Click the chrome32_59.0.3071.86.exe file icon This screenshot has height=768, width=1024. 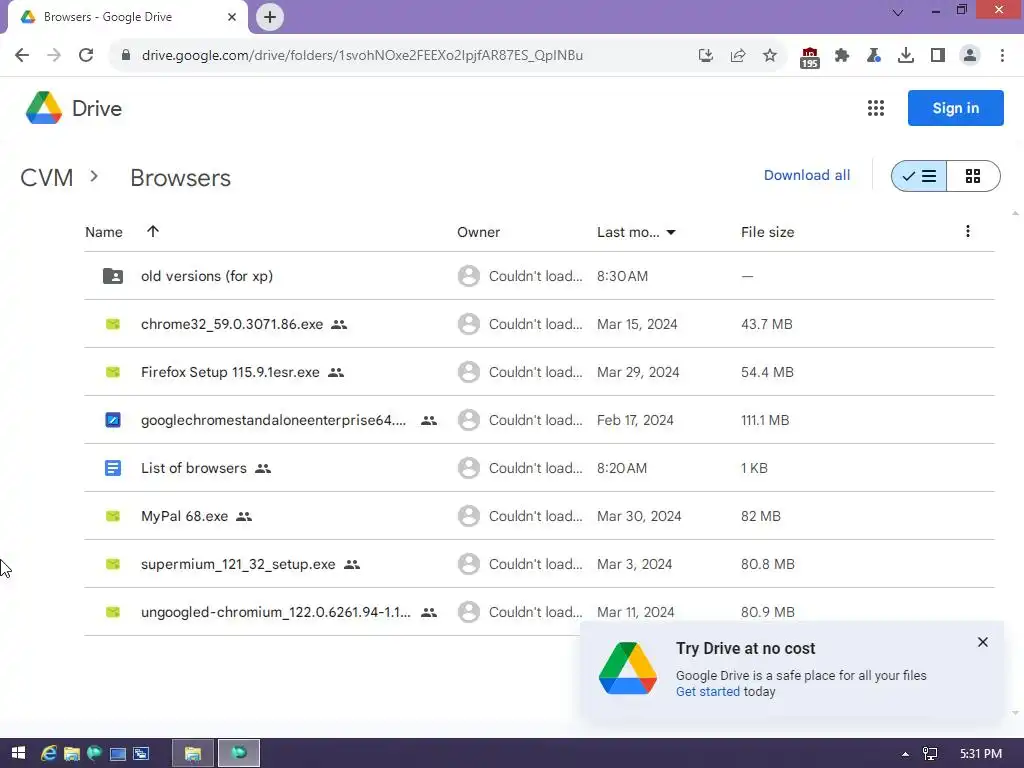pos(113,324)
